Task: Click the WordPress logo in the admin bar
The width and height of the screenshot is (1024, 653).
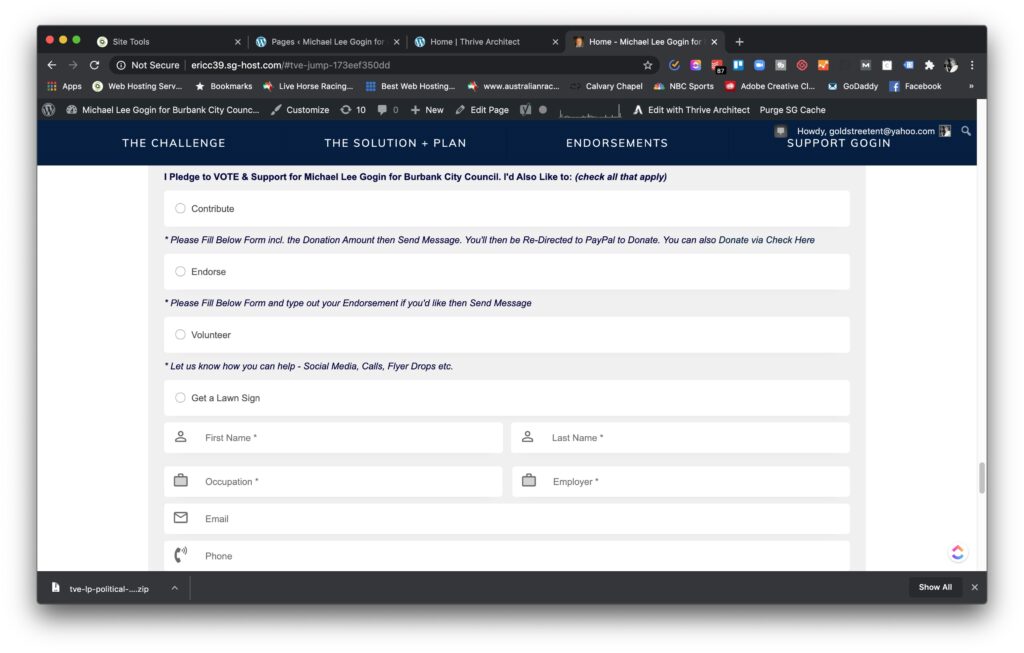Action: 48,109
